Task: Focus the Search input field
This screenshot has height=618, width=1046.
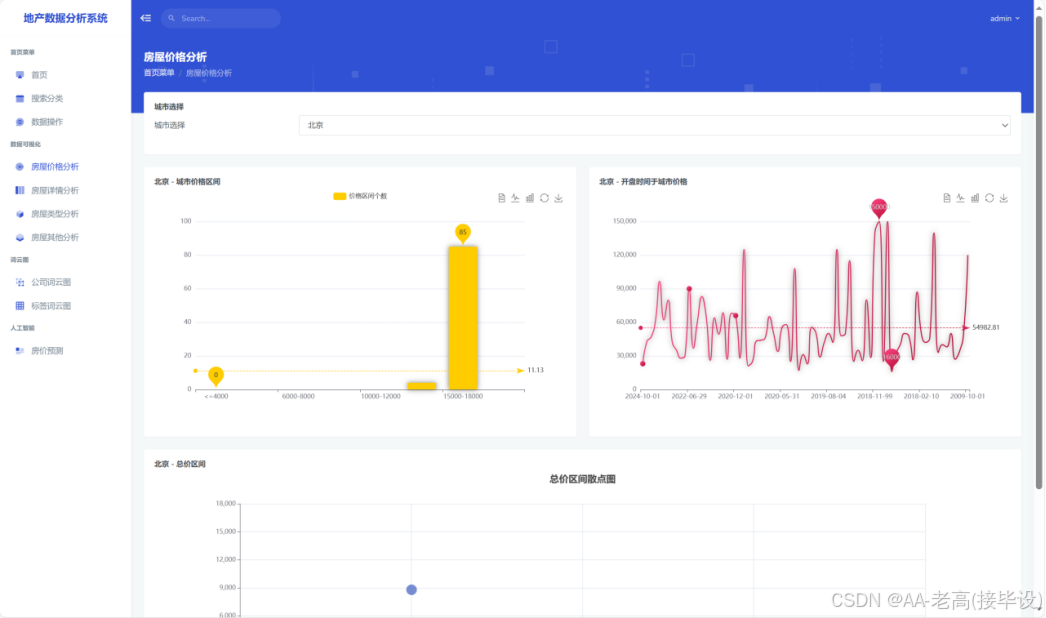Action: coord(220,19)
